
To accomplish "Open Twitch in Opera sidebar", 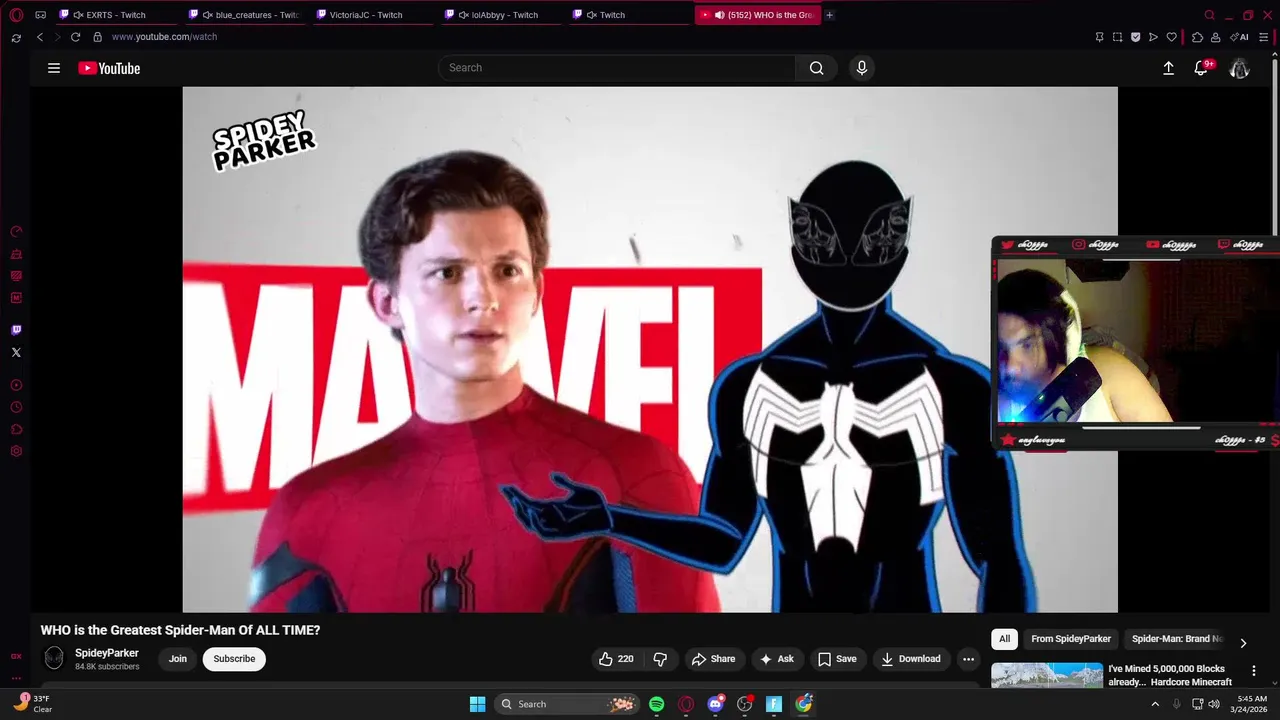I will [x=16, y=330].
